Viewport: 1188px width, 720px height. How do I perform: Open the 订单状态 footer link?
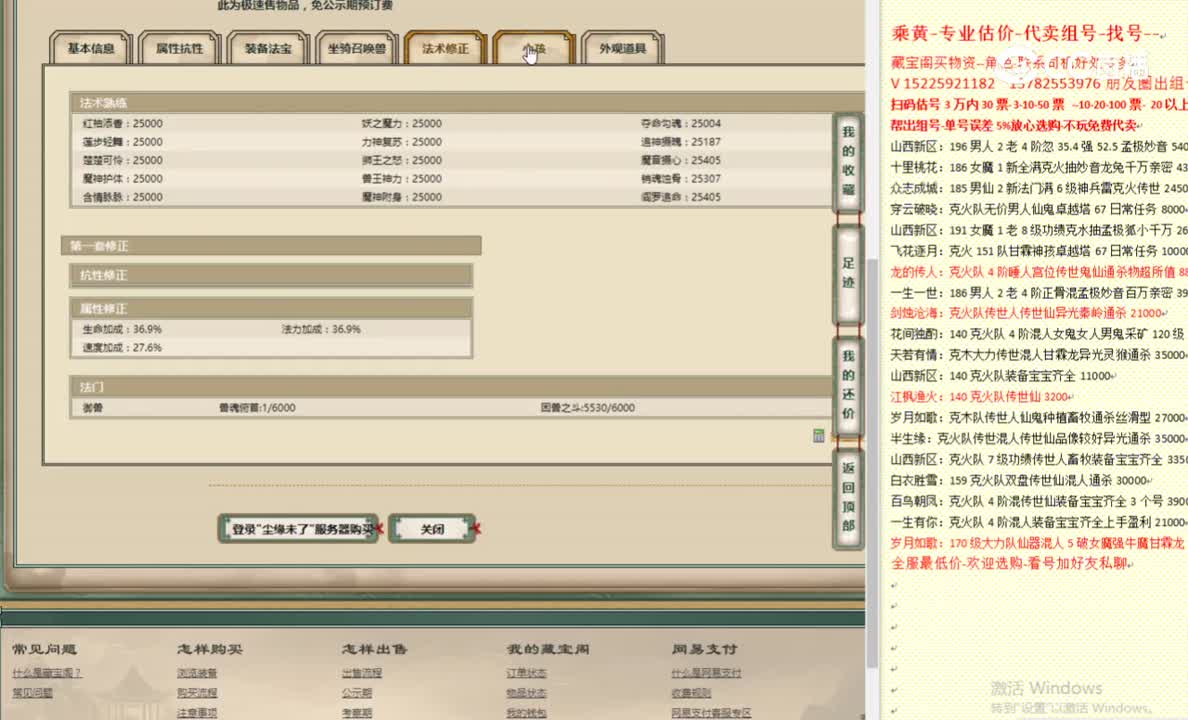pos(527,673)
